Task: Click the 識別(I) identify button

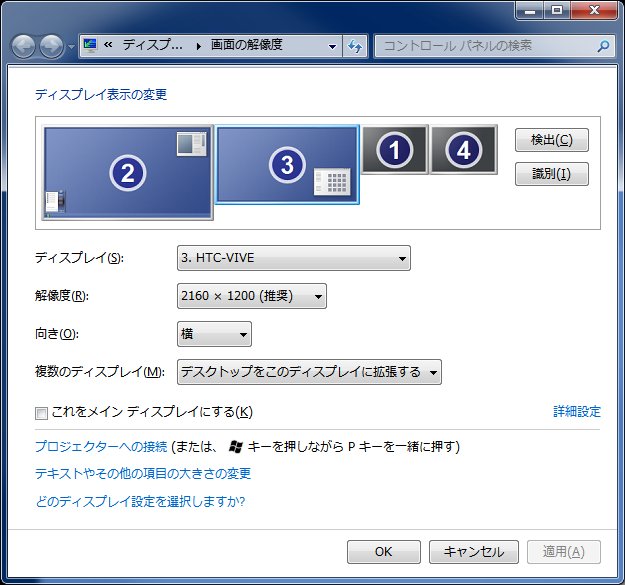Action: coord(552,174)
